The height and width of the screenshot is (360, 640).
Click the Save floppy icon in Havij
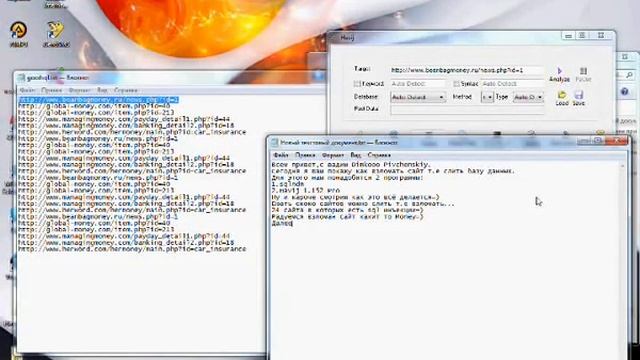pyautogui.click(x=578, y=95)
